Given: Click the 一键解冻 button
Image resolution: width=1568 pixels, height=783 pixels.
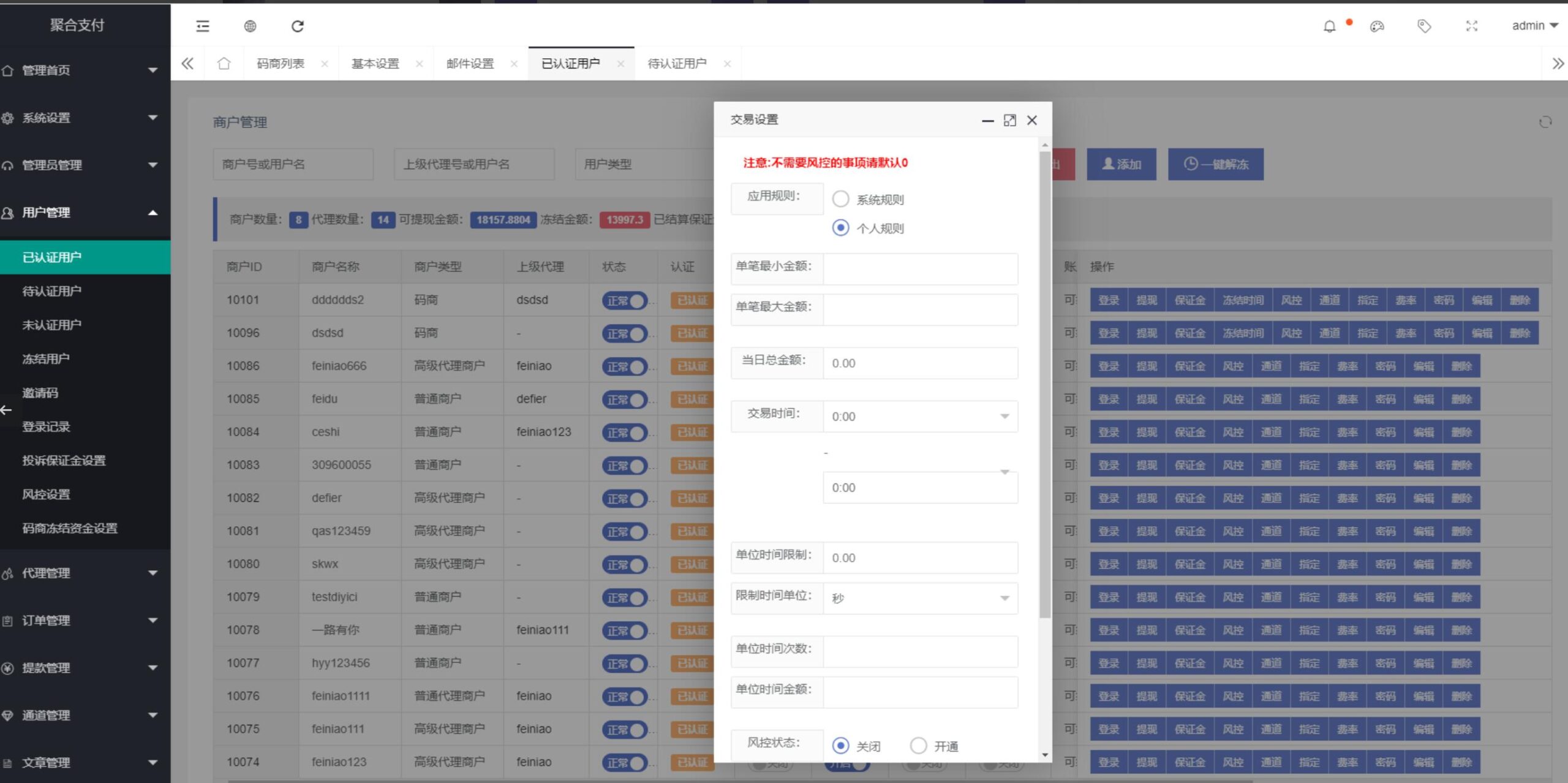Looking at the screenshot, I should [x=1216, y=164].
